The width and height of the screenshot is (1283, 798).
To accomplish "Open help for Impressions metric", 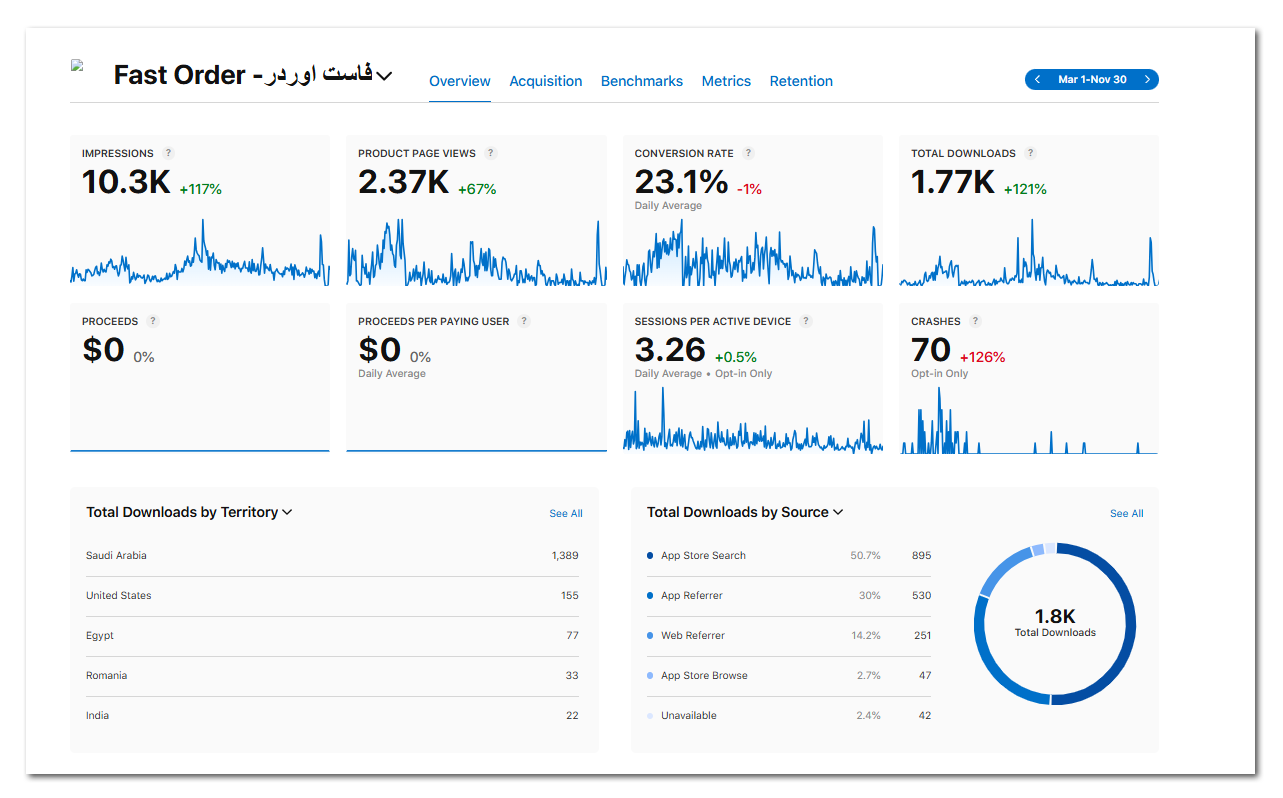I will tap(168, 153).
